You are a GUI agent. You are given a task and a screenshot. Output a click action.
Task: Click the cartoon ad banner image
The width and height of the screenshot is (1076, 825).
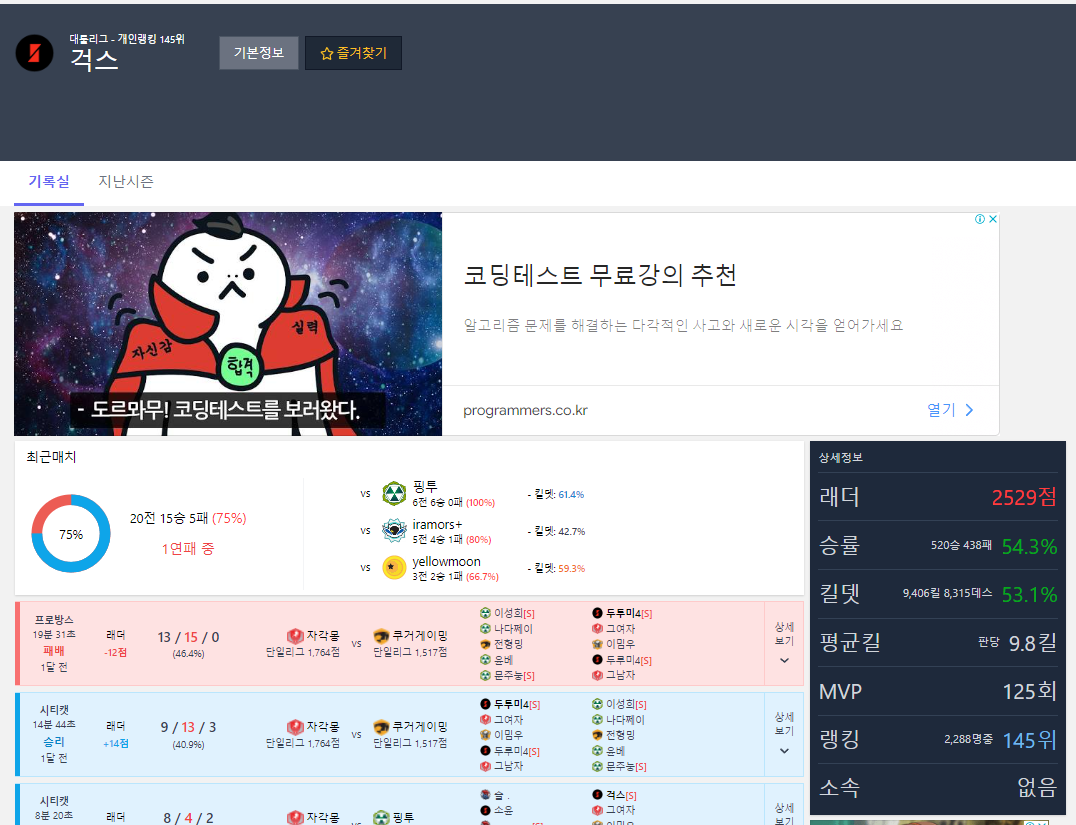pos(228,324)
